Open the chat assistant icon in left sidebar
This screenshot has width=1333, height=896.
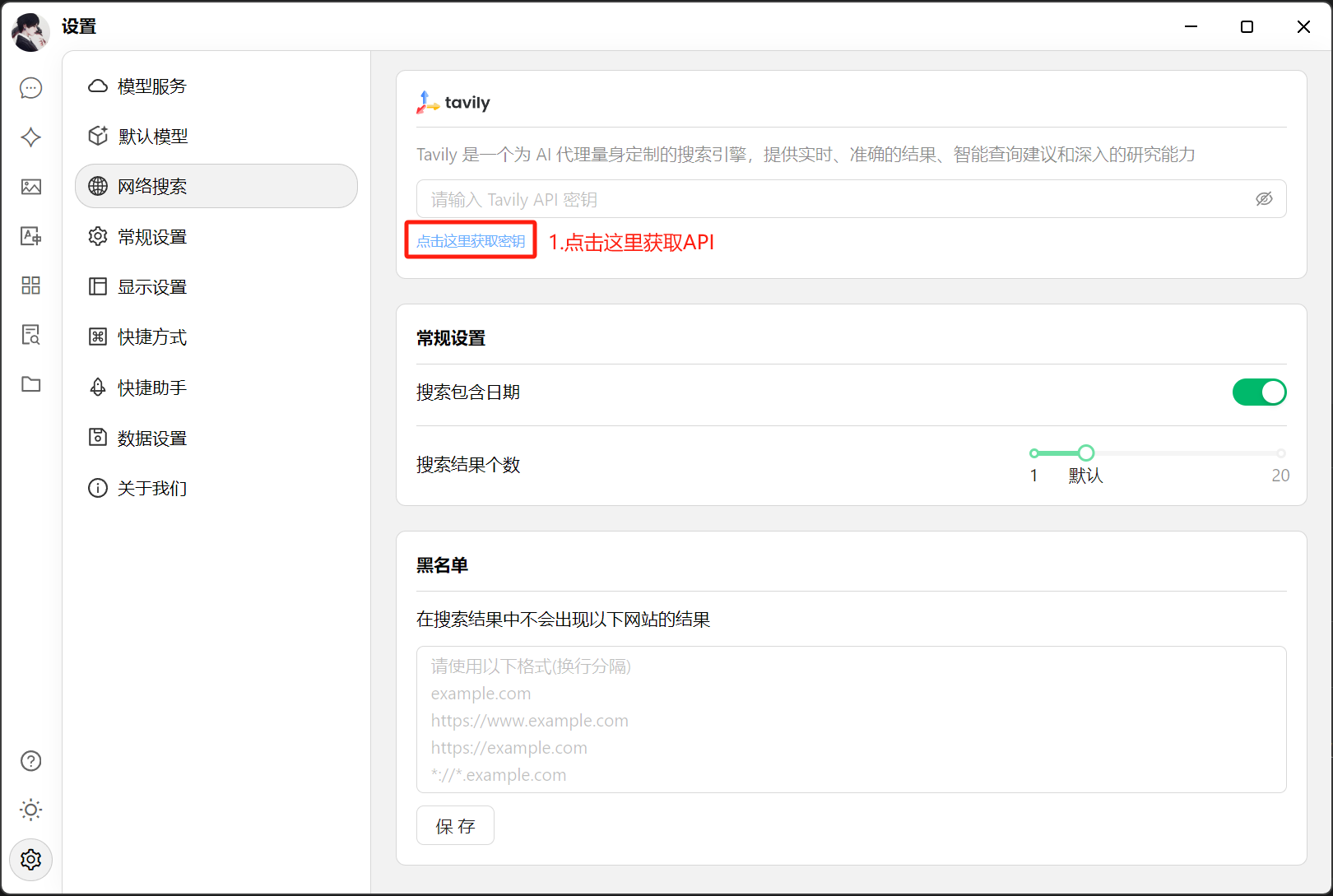pos(31,88)
